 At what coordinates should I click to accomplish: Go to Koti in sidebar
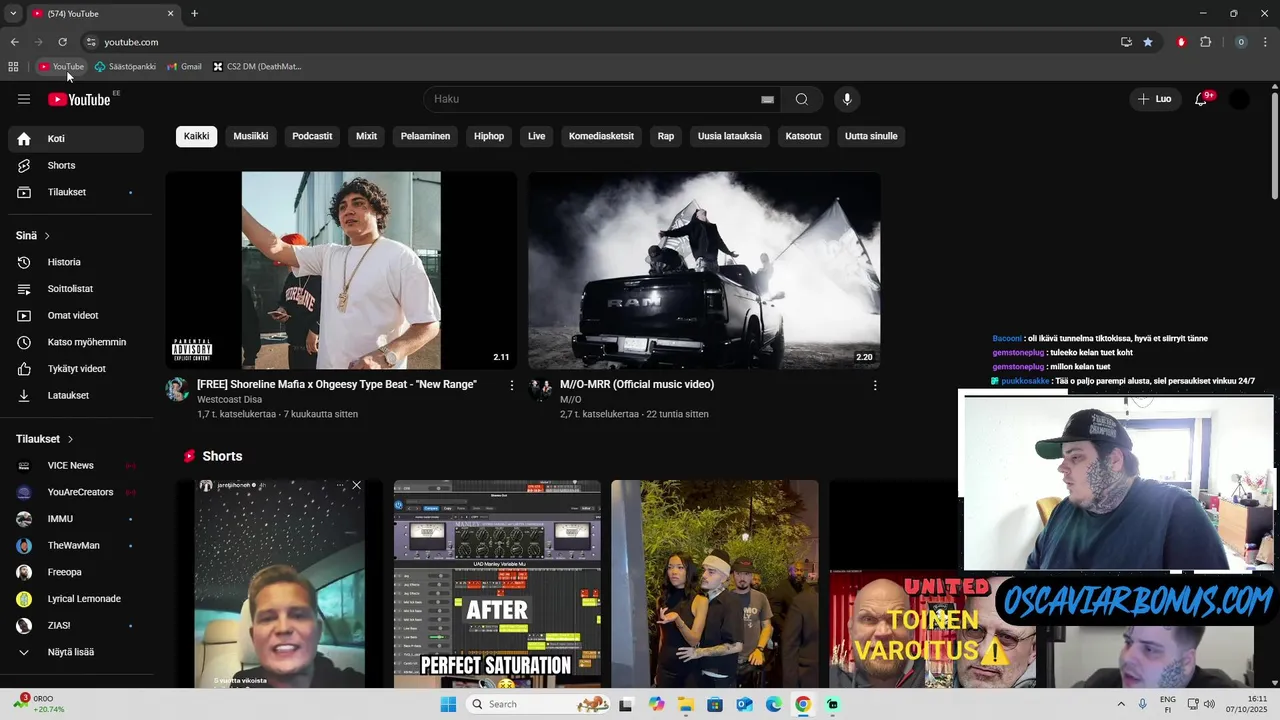[76, 139]
